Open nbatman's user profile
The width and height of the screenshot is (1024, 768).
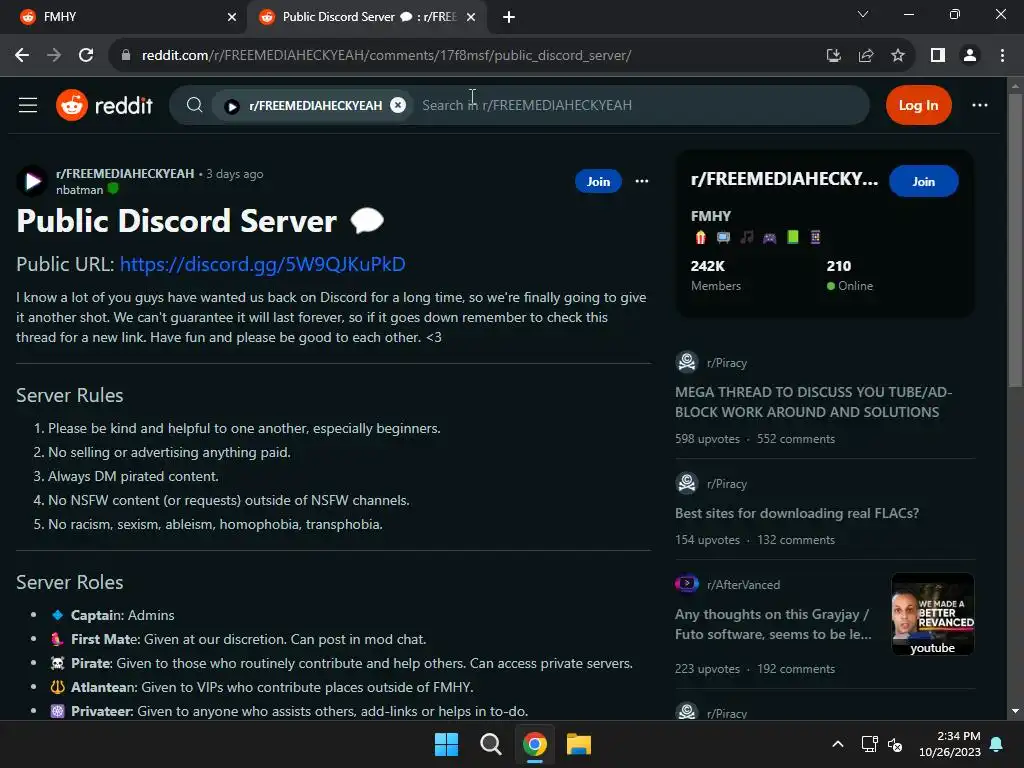click(80, 190)
